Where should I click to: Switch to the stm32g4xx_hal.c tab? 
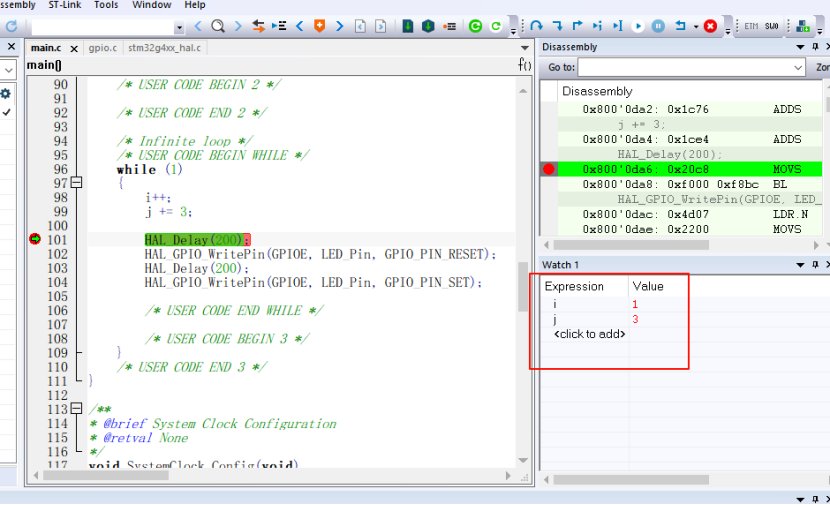165,48
